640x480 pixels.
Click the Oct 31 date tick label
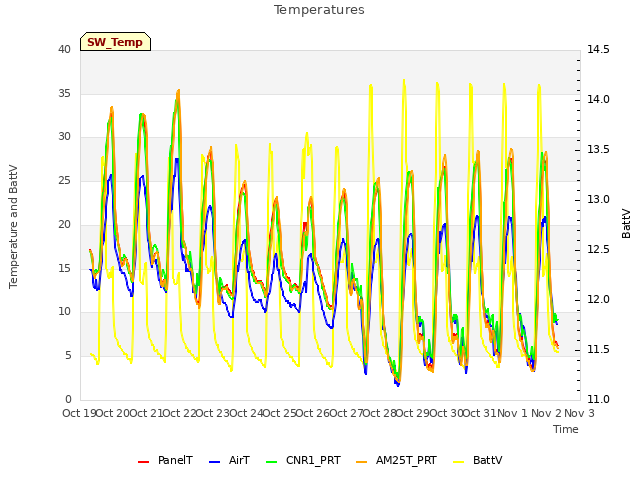(x=480, y=413)
